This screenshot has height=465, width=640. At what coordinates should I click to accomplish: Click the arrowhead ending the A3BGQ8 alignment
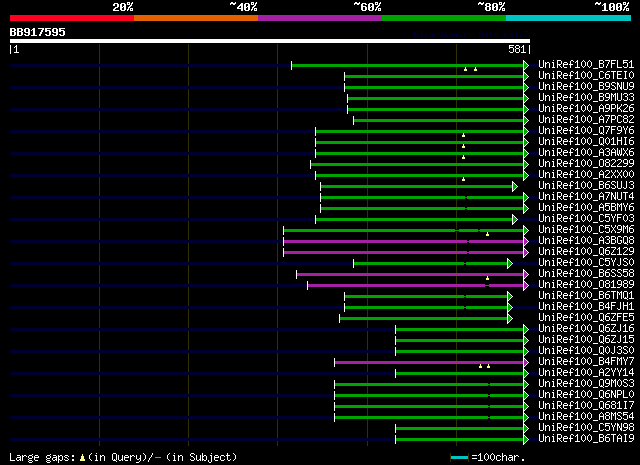coord(526,242)
